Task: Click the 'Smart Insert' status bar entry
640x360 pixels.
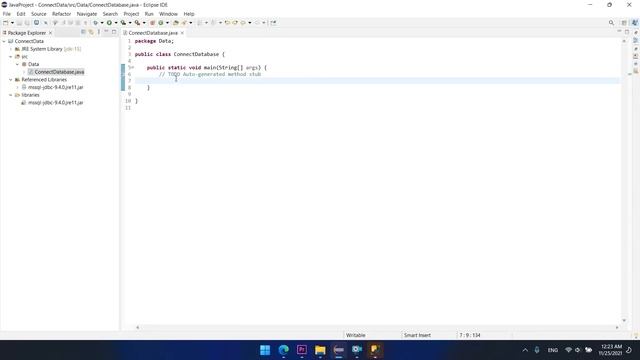Action: pyautogui.click(x=417, y=335)
